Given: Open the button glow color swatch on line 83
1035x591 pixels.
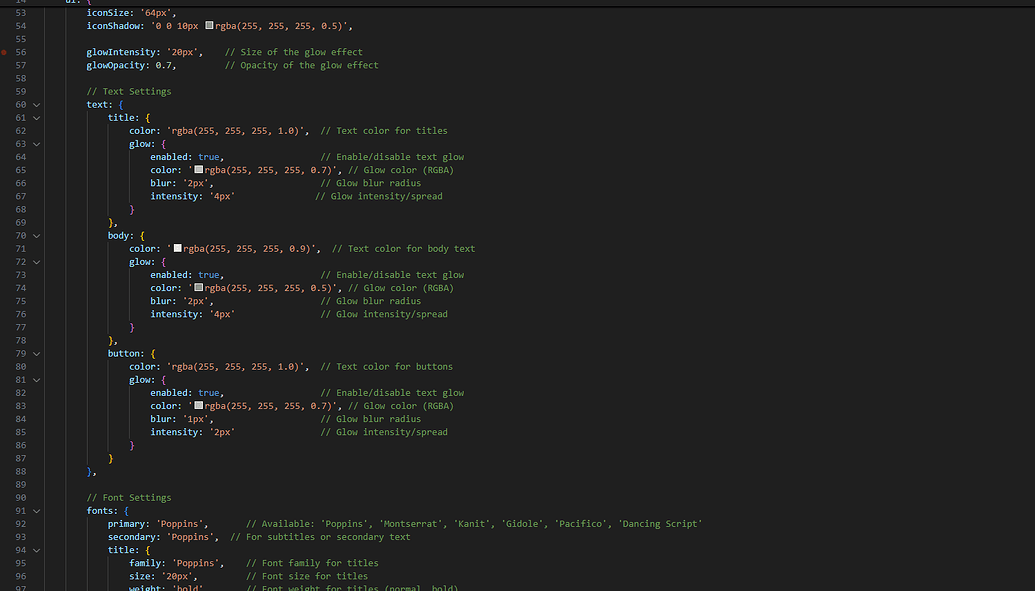Looking at the screenshot, I should [199, 406].
